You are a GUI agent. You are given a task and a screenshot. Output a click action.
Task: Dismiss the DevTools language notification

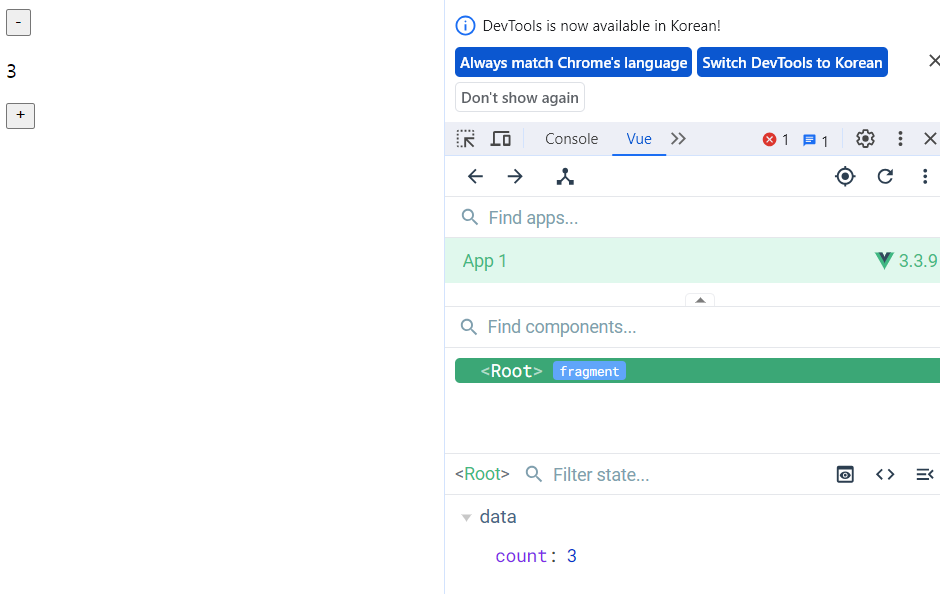tap(933, 61)
